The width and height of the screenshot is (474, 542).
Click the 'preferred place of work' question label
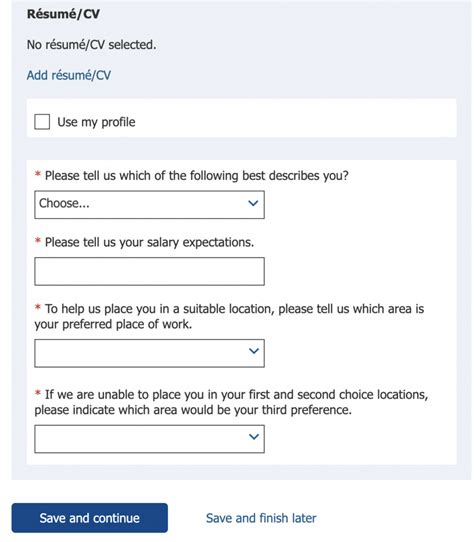coord(229,316)
